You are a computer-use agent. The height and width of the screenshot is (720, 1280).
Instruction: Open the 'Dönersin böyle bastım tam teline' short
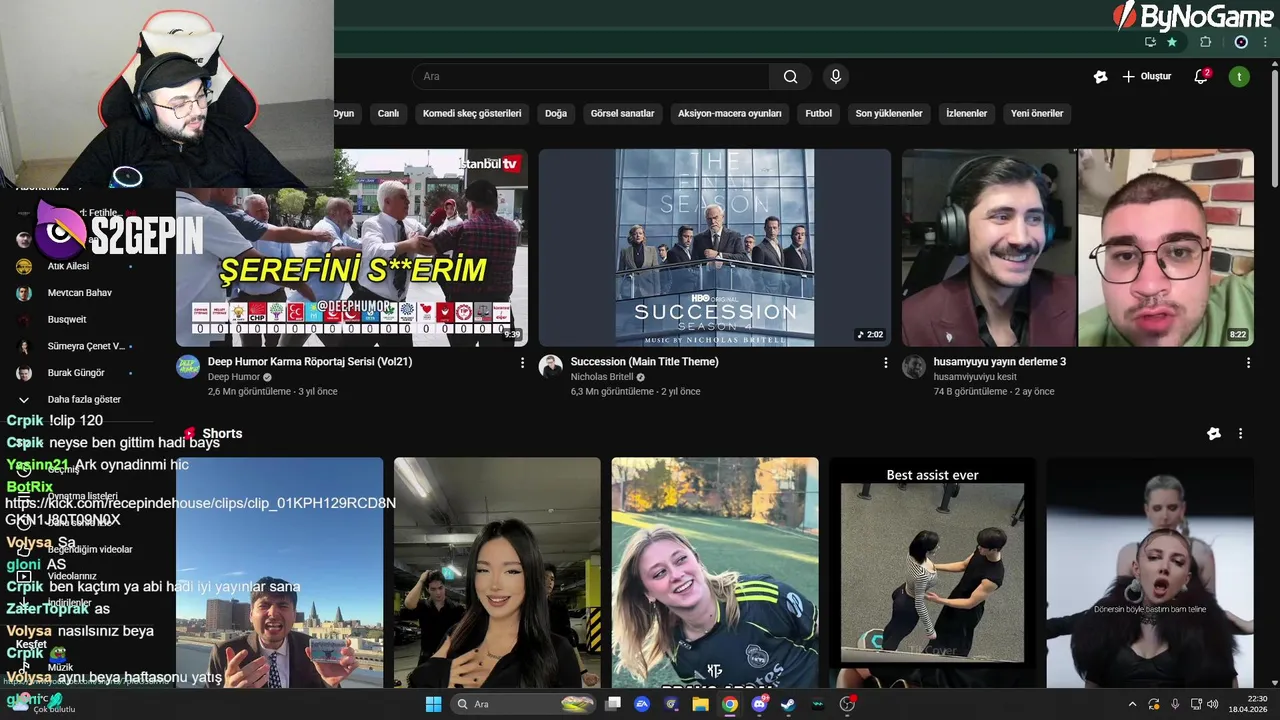click(x=1150, y=573)
